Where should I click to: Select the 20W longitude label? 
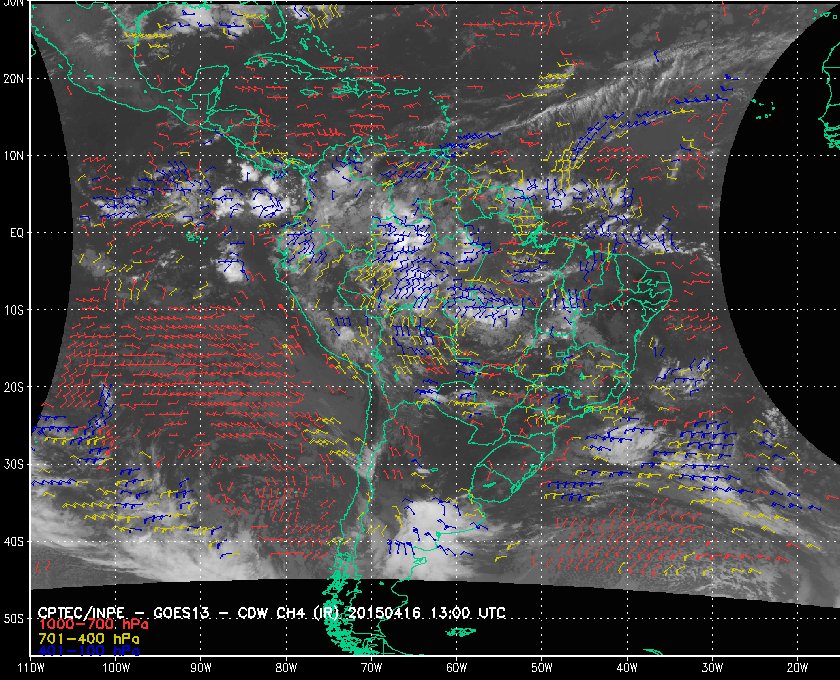coord(797,668)
